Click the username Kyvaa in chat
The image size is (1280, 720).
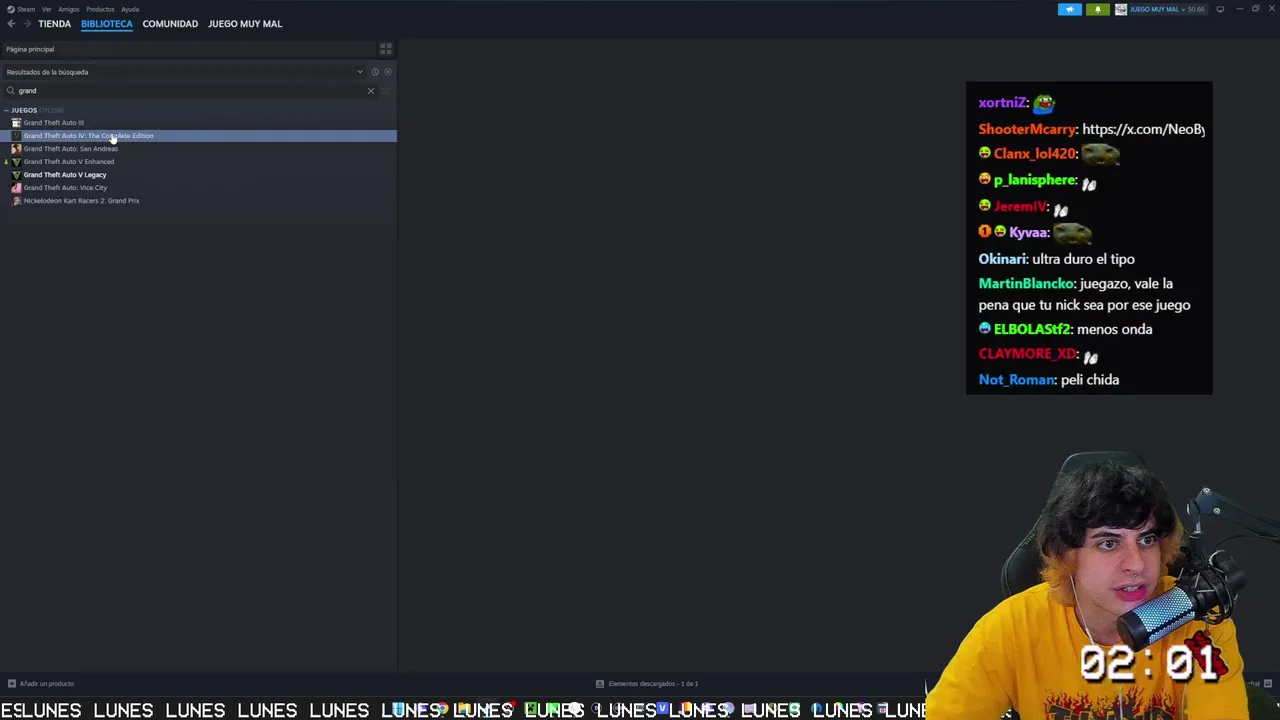pyautogui.click(x=1028, y=233)
